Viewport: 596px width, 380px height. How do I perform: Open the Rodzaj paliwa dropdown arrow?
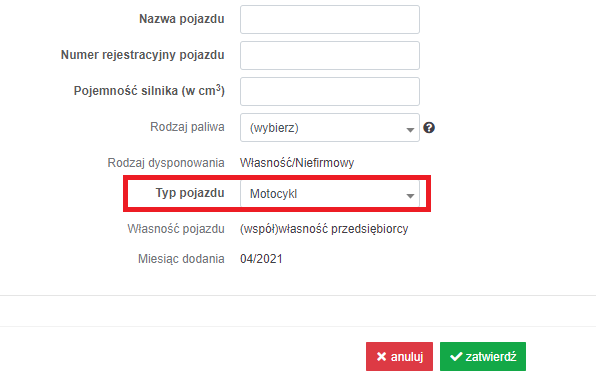point(410,130)
